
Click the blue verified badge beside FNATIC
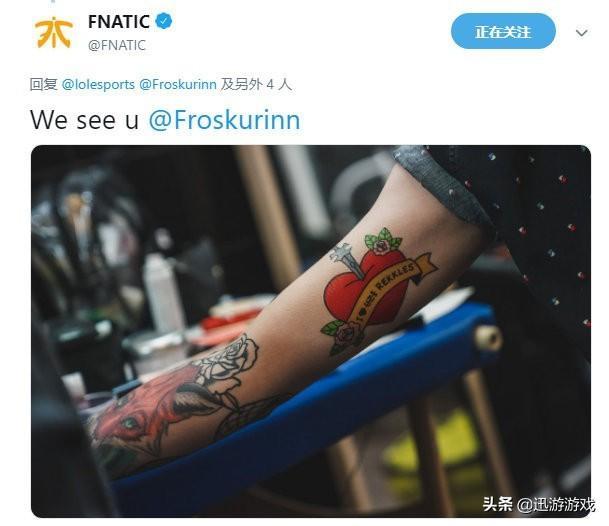coord(164,21)
